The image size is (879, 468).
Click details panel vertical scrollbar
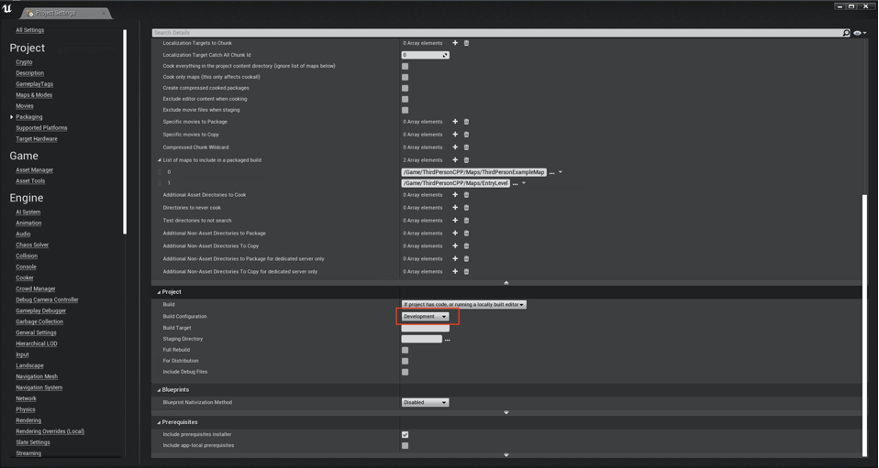point(864,325)
